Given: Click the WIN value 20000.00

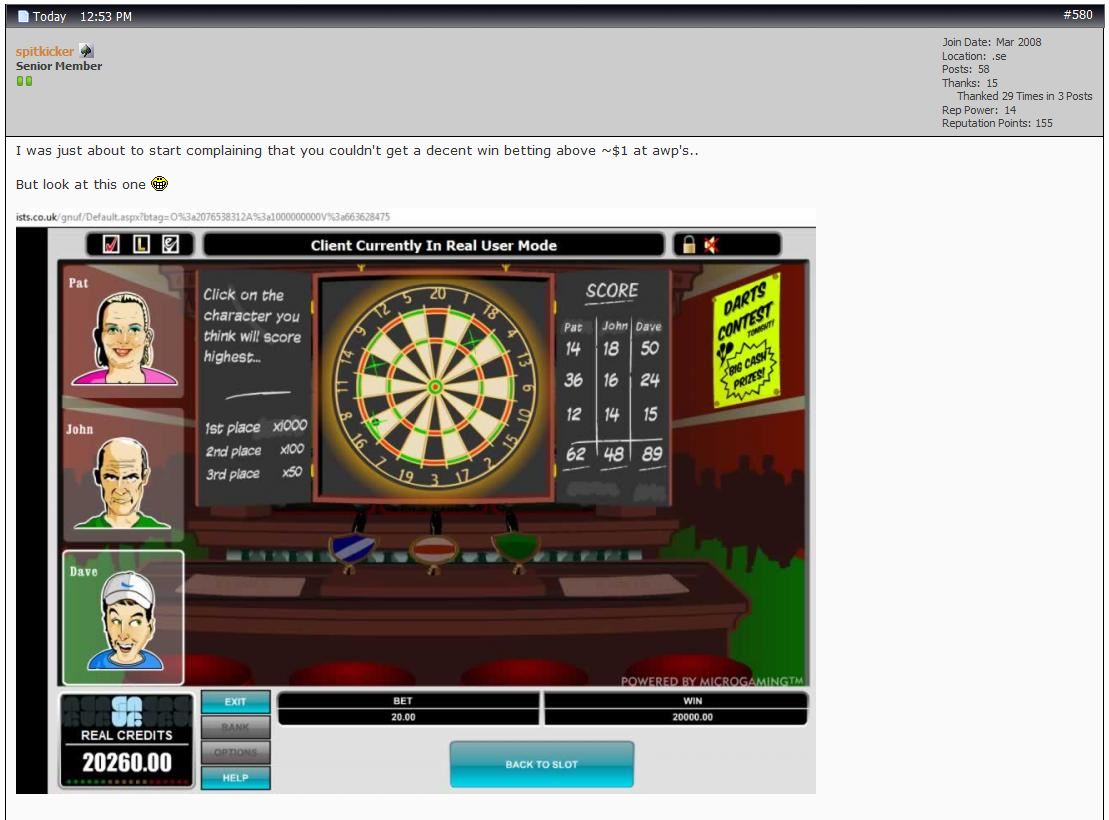Looking at the screenshot, I should (692, 717).
